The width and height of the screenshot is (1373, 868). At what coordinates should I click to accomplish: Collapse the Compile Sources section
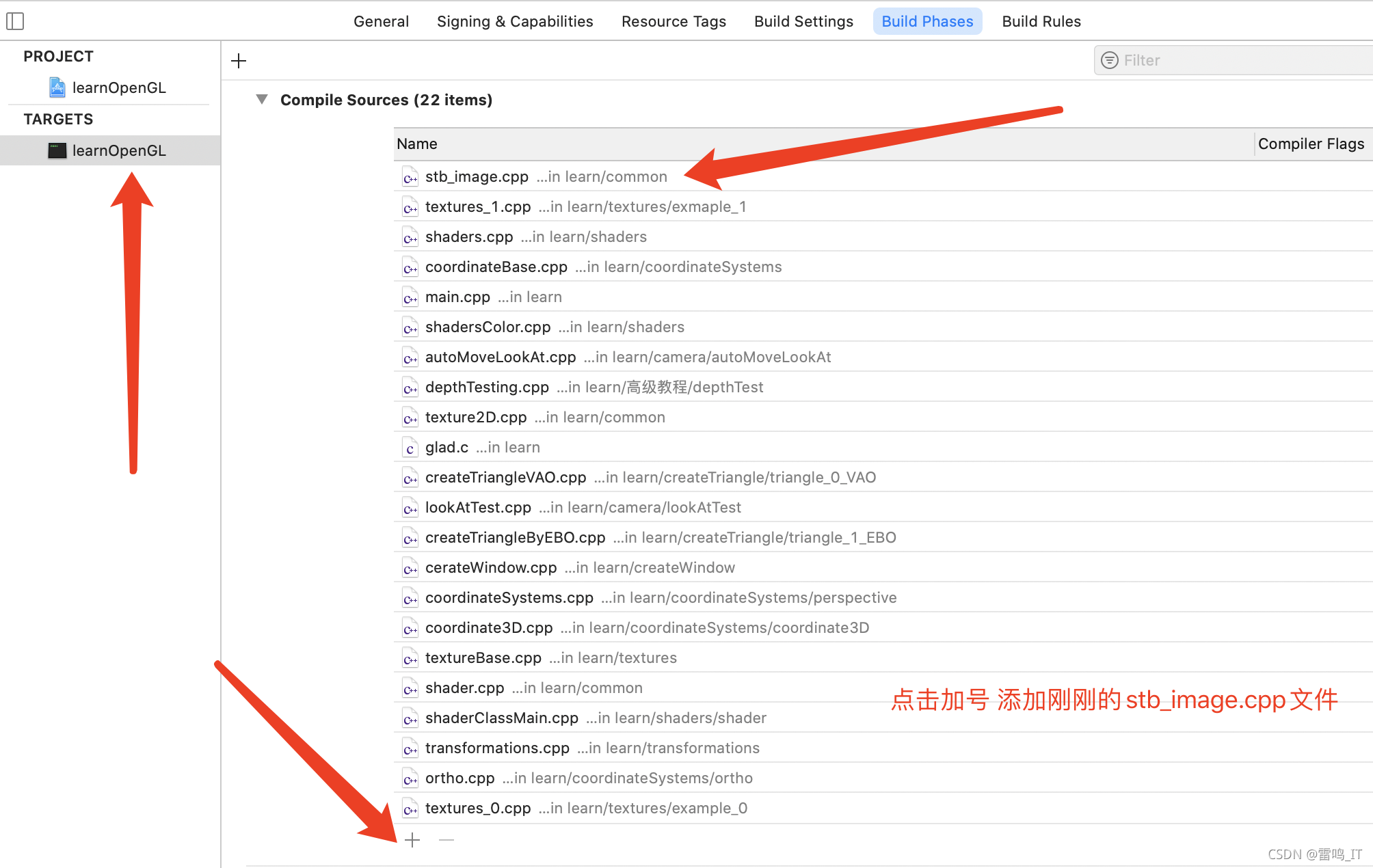pos(261,99)
